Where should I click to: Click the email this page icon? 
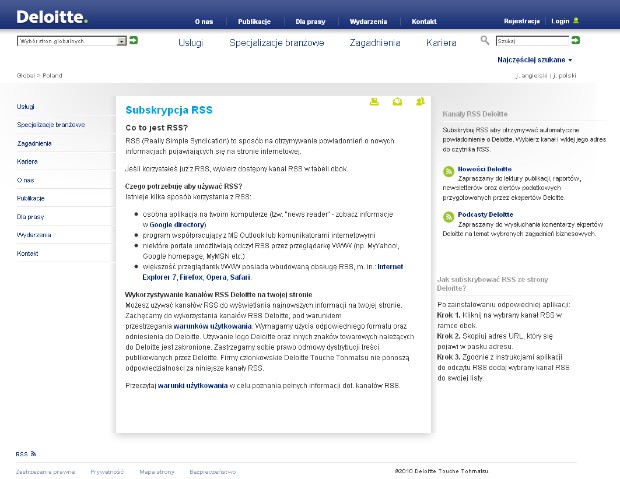click(397, 102)
